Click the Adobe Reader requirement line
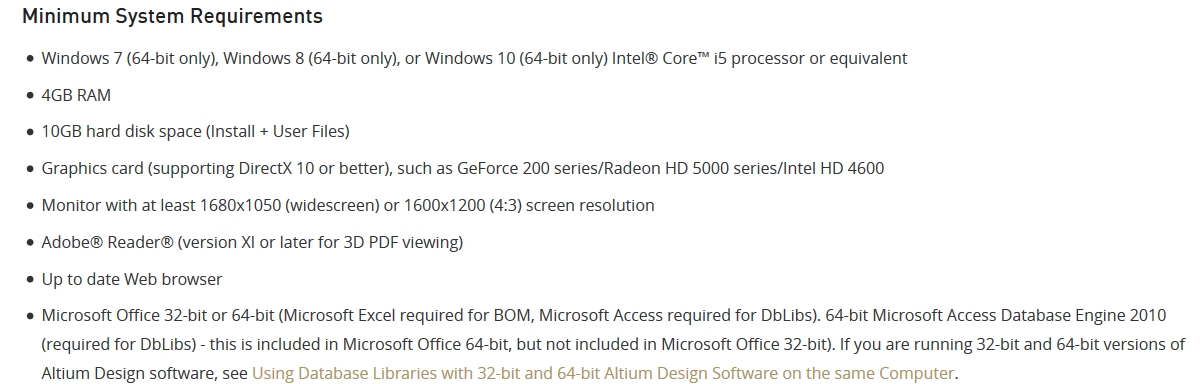Viewport: 1204px width, 384px height. (252, 242)
